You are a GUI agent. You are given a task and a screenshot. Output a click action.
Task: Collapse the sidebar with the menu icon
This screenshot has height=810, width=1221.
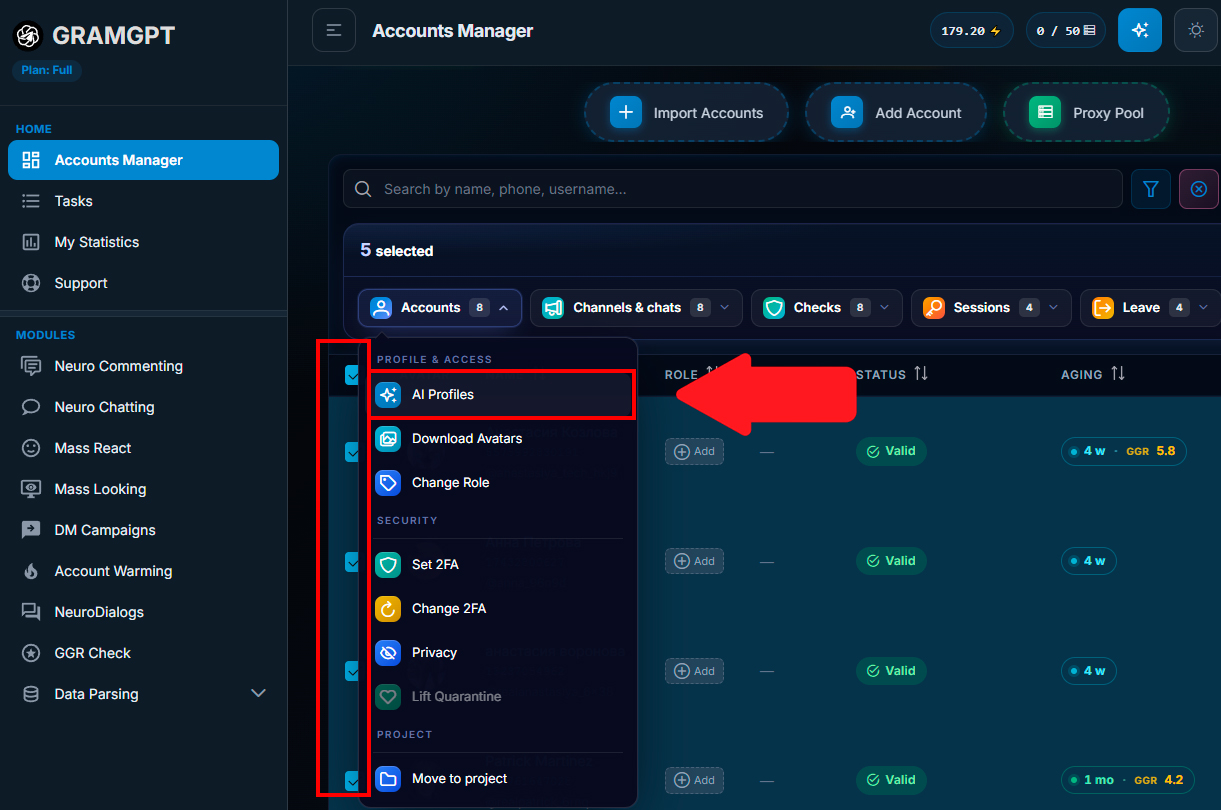(334, 31)
